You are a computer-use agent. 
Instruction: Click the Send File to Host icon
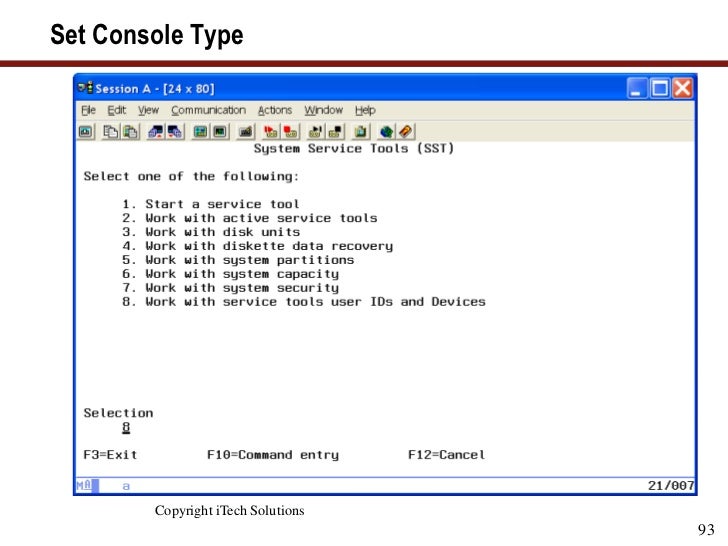tap(156, 132)
